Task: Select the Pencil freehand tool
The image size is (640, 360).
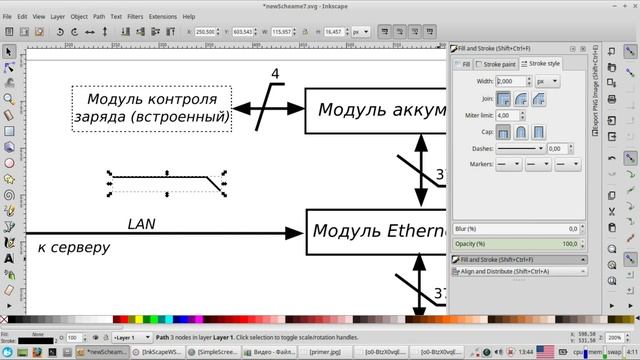Action: click(9, 211)
